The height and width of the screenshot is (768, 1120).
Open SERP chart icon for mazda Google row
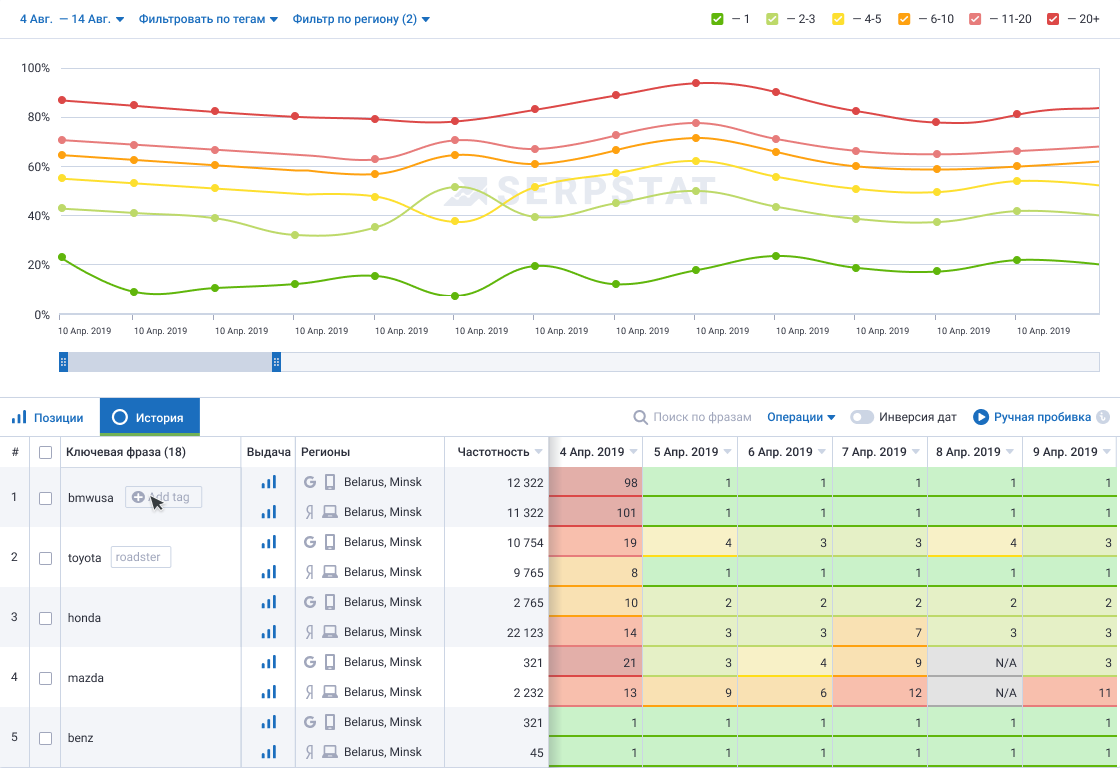(x=269, y=662)
